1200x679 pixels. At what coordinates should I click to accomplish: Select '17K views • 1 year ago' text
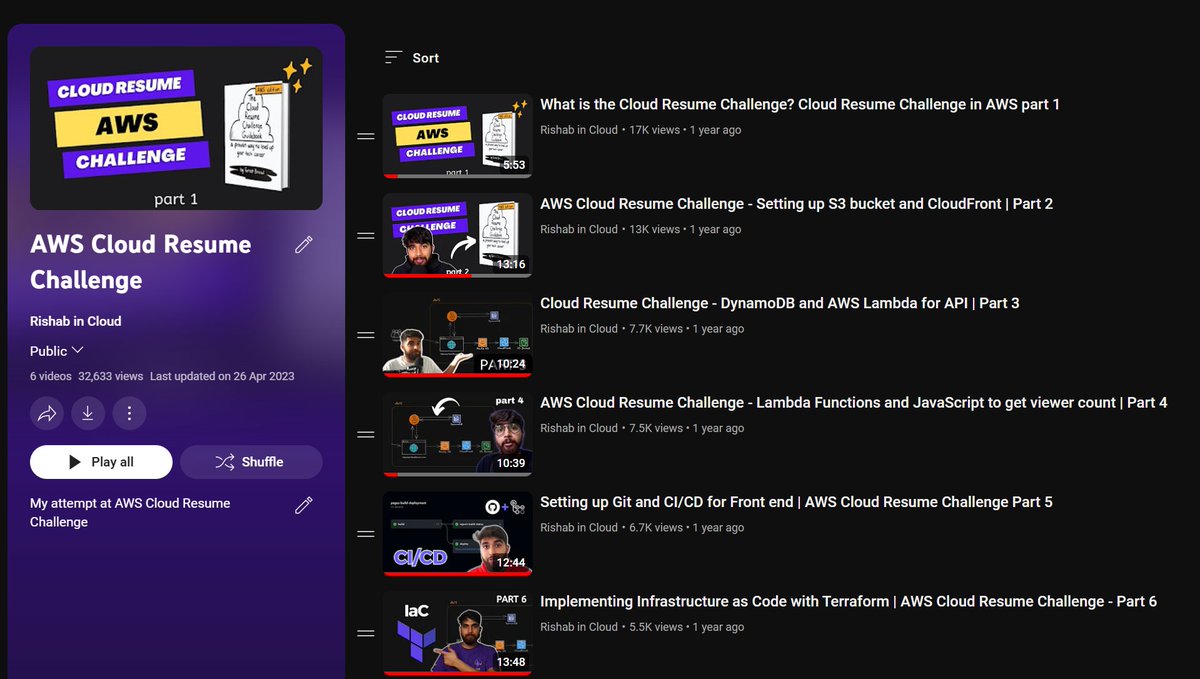(x=685, y=130)
